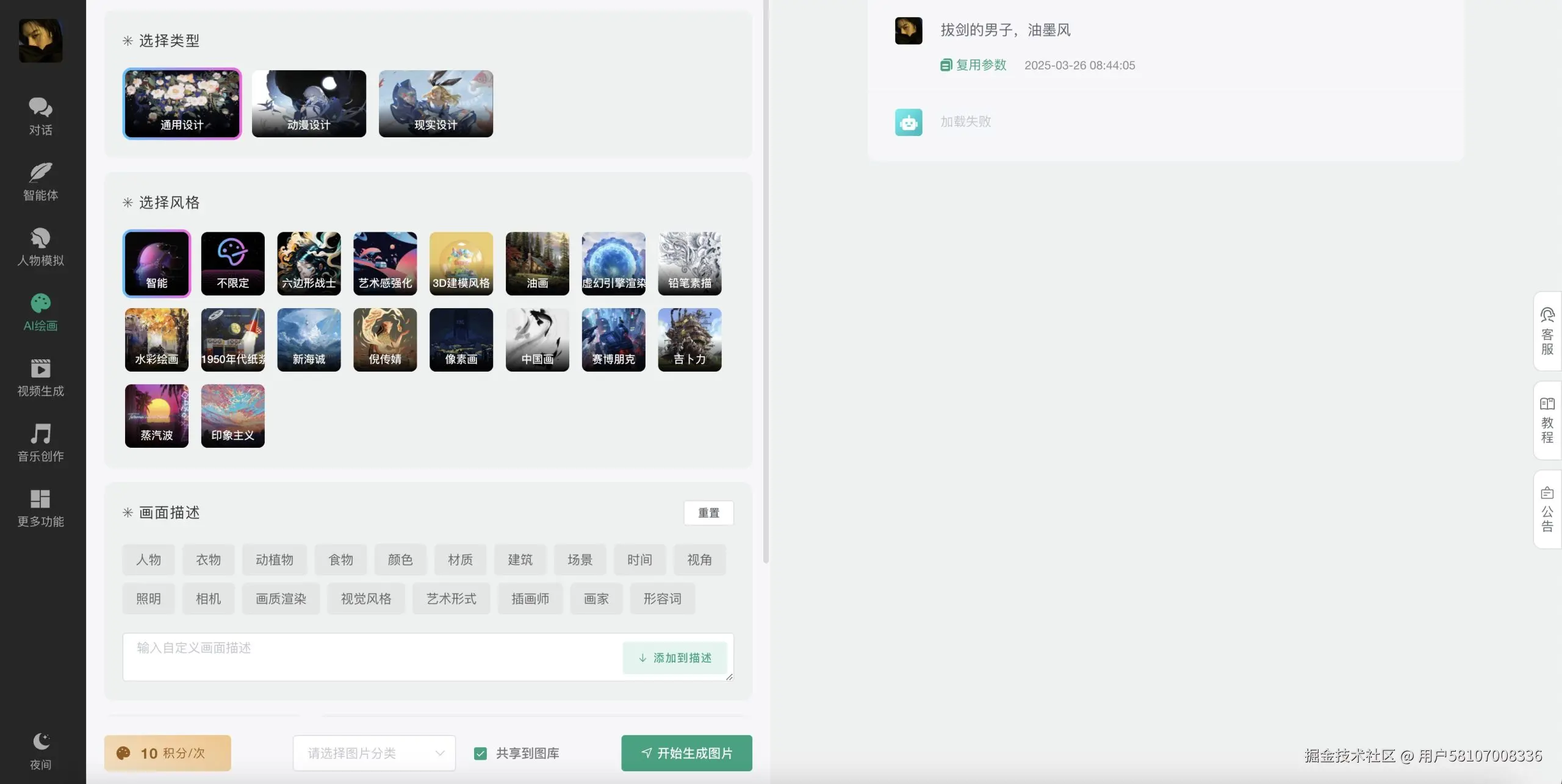Click the 重置 reset button
The height and width of the screenshot is (784, 1562).
click(708, 512)
